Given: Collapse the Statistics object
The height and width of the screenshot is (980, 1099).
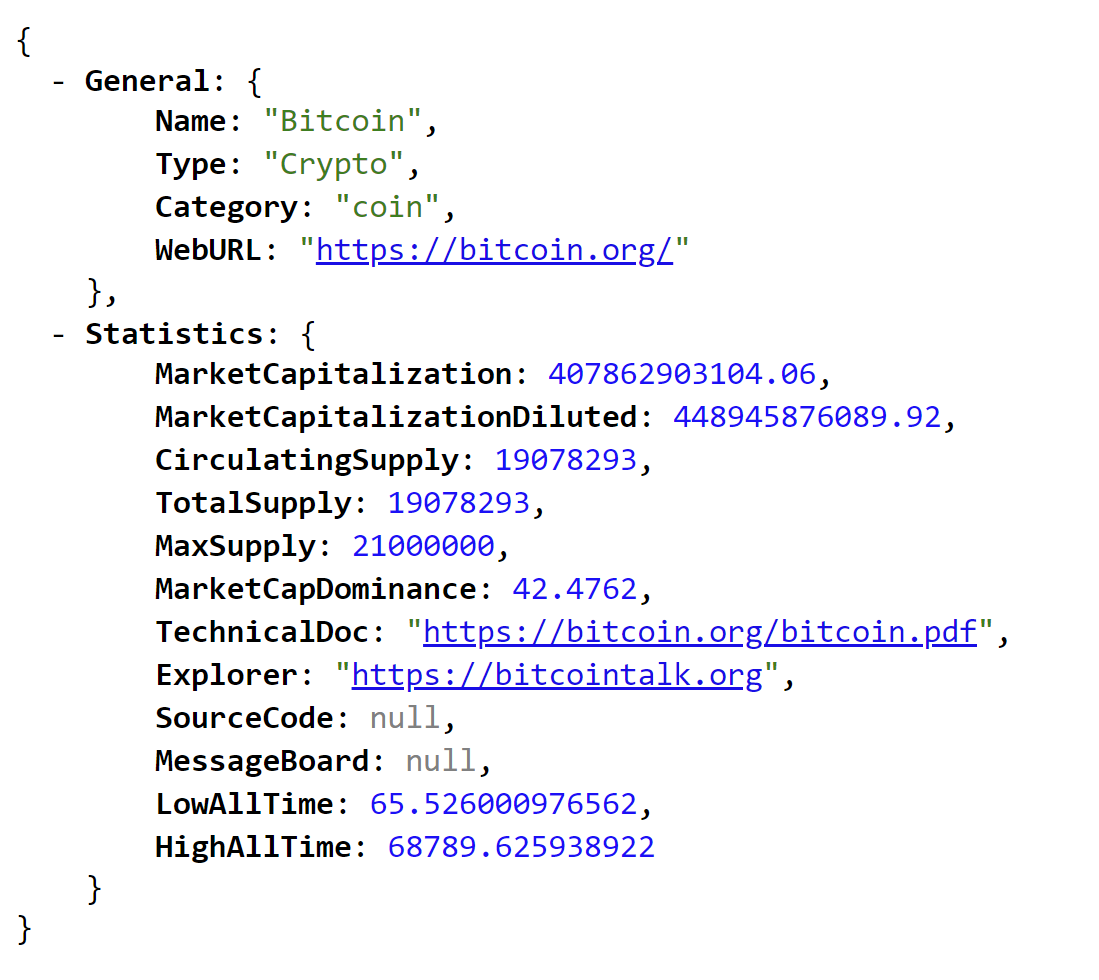Looking at the screenshot, I should [x=58, y=335].
